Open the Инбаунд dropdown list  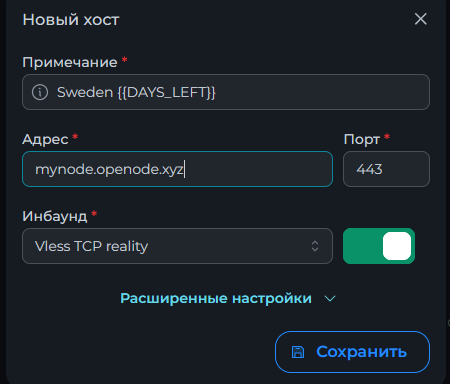coord(177,246)
